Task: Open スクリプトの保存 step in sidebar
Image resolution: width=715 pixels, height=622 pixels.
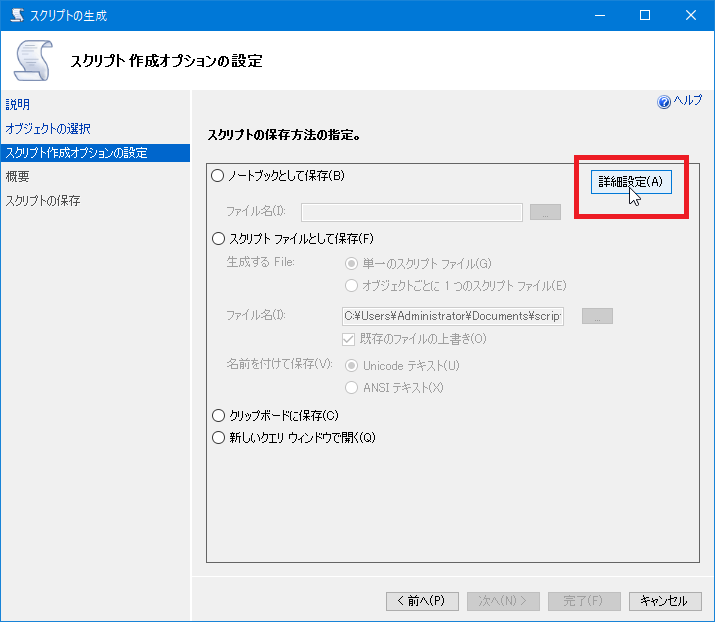Action: click(x=43, y=201)
